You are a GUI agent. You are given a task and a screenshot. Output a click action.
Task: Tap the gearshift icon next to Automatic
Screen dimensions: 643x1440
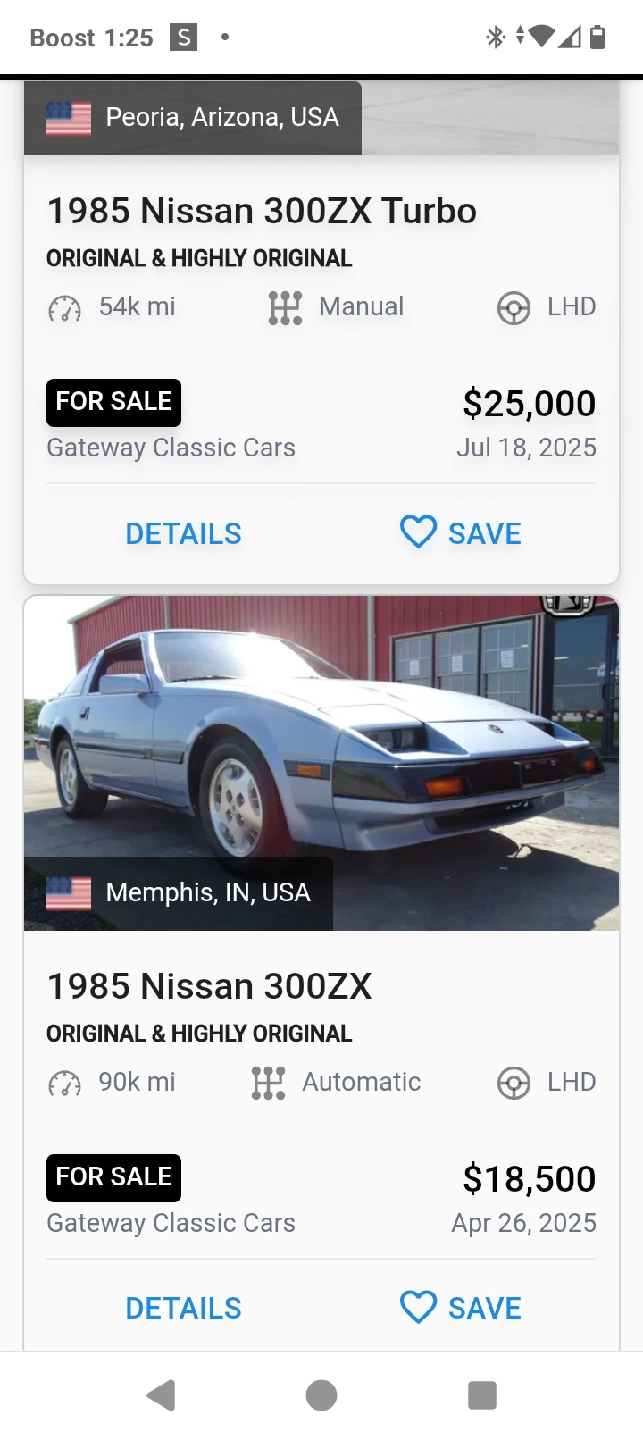click(268, 1083)
